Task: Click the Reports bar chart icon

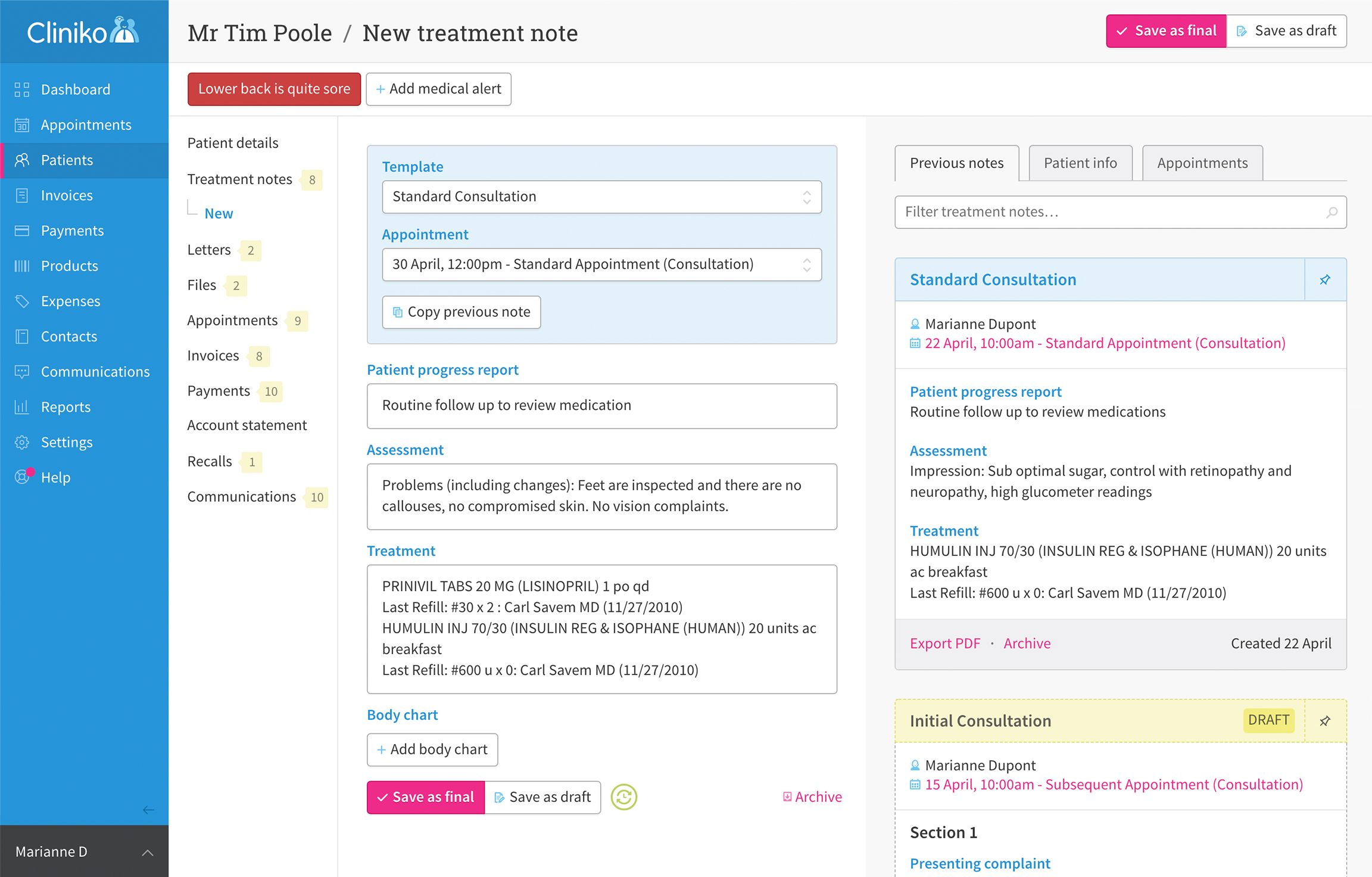Action: point(22,407)
